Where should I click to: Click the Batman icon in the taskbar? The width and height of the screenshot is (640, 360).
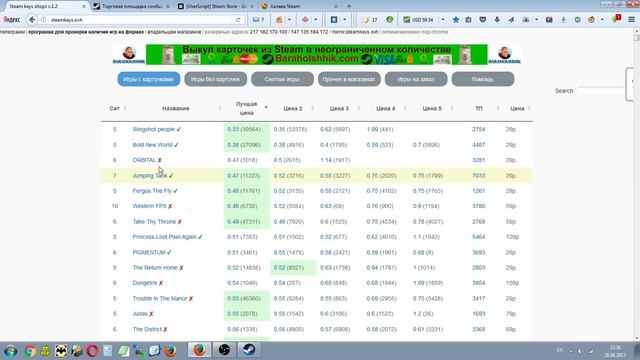point(61,351)
